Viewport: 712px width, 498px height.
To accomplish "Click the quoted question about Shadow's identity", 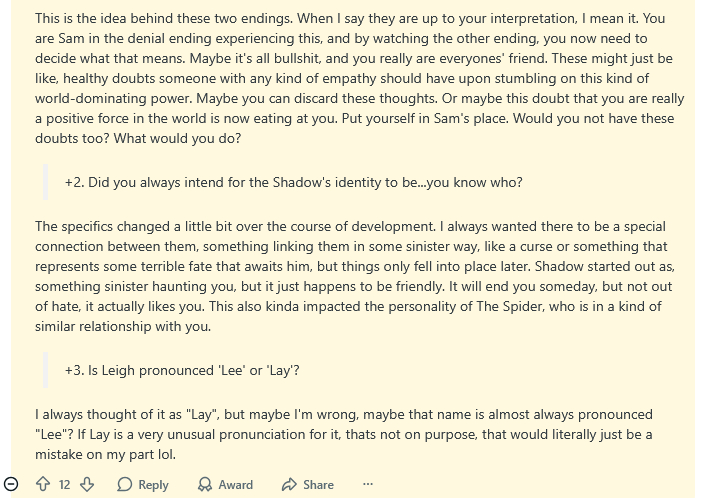I will tap(293, 183).
